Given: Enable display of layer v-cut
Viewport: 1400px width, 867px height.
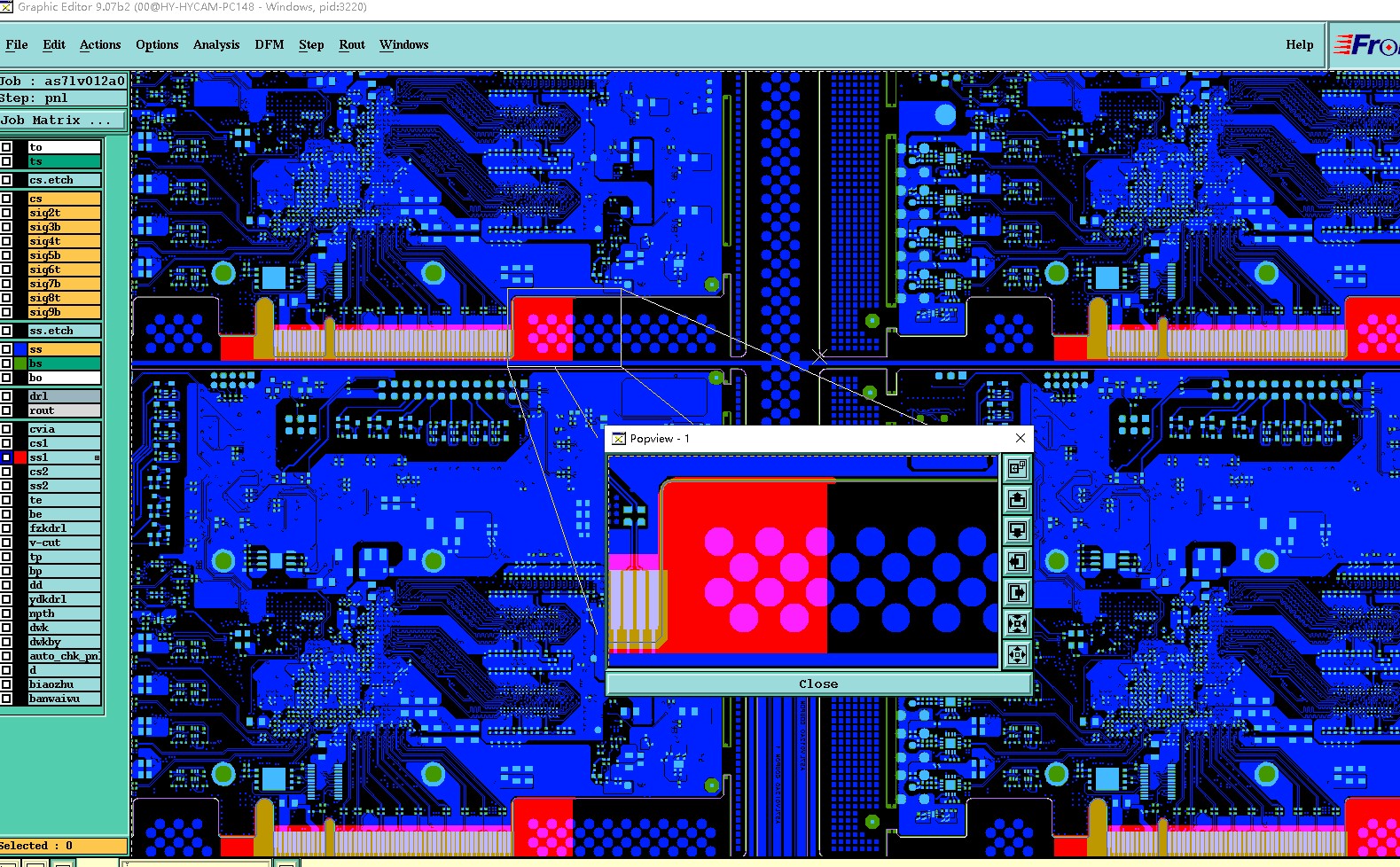Looking at the screenshot, I should click(6, 543).
